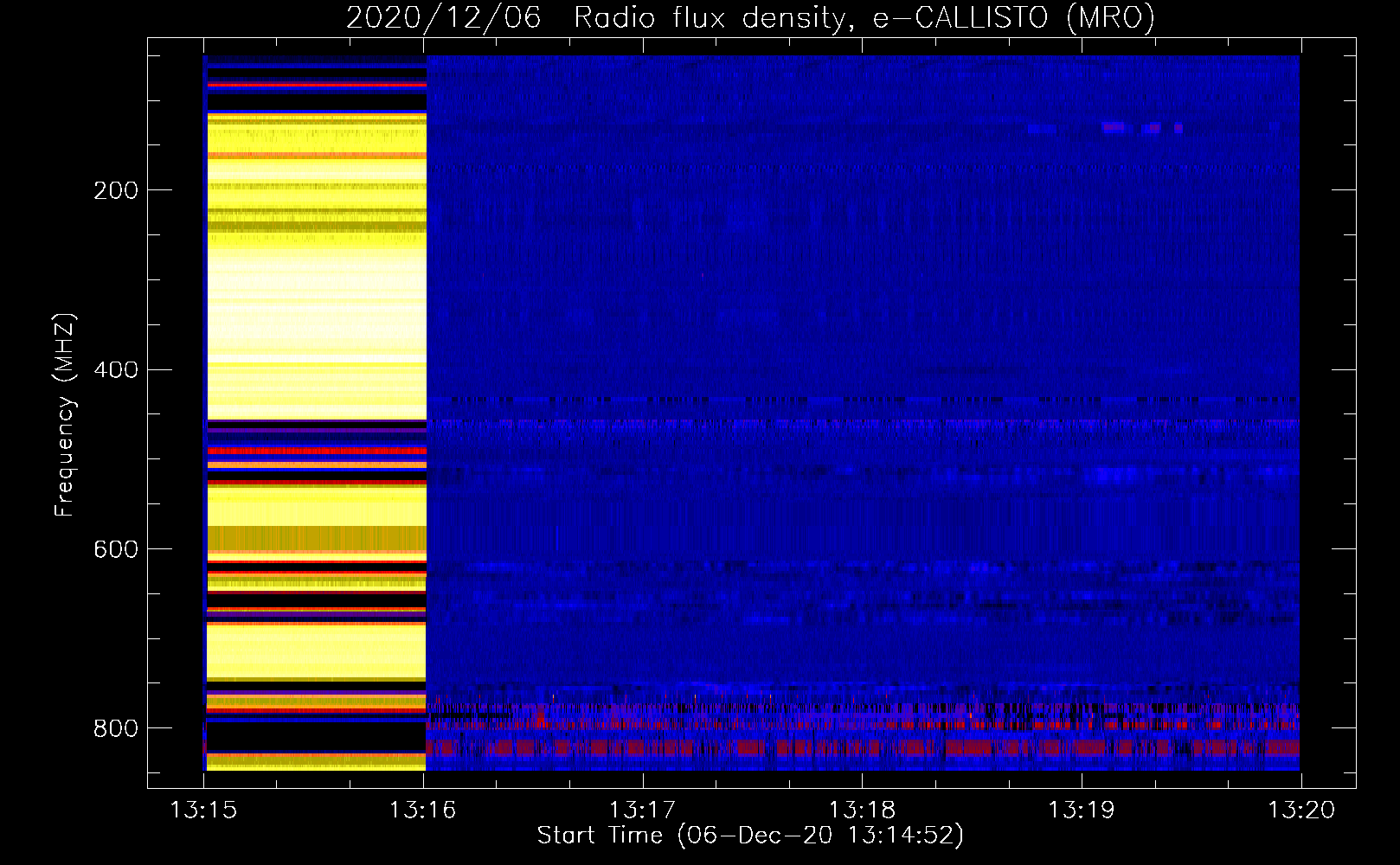The height and width of the screenshot is (865, 1400).
Task: Click the 13:18 time tick label
Action: click(x=862, y=811)
